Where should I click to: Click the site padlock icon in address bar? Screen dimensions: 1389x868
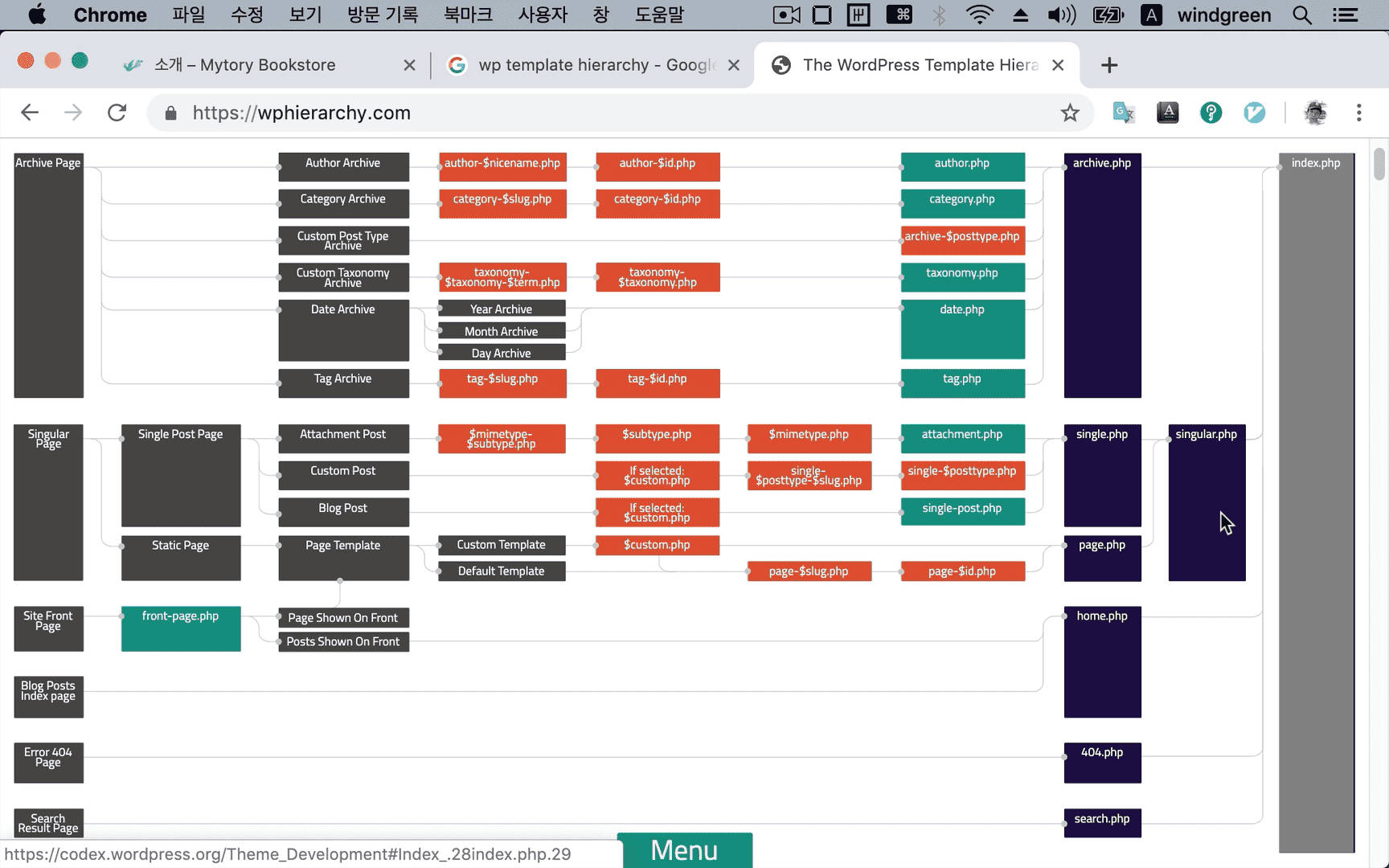[170, 113]
